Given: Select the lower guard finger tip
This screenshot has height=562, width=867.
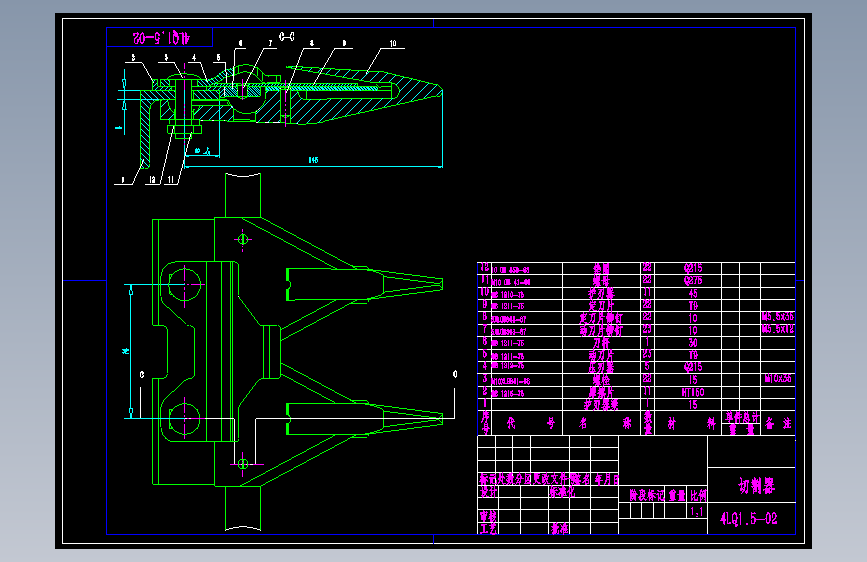Looking at the screenshot, I should click(x=440, y=419).
